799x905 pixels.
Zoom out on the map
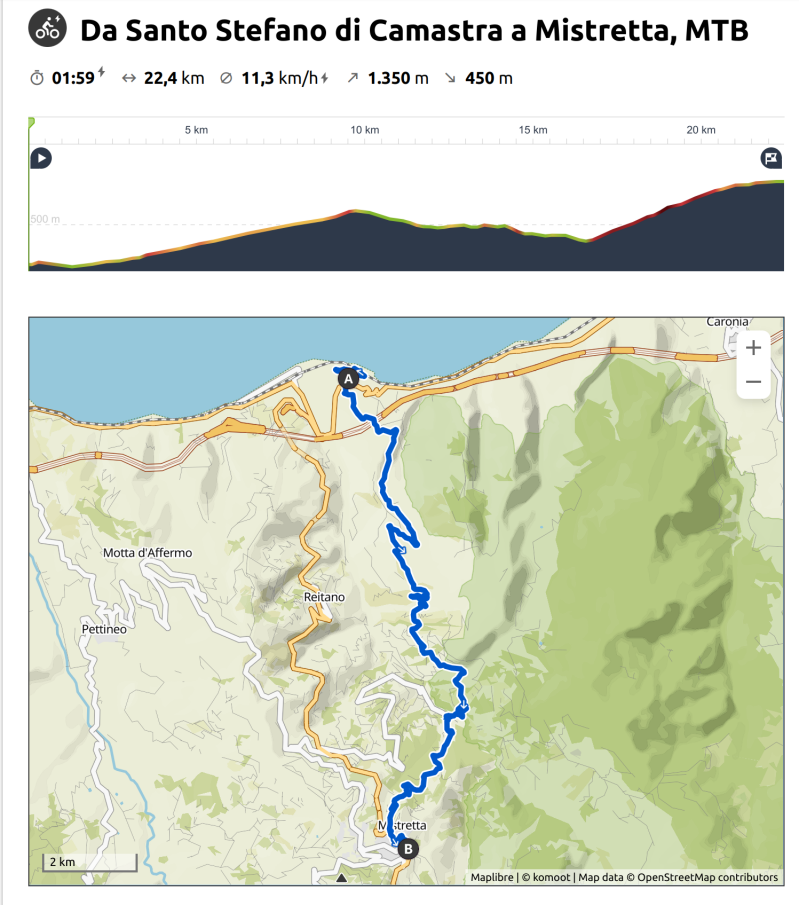[753, 382]
